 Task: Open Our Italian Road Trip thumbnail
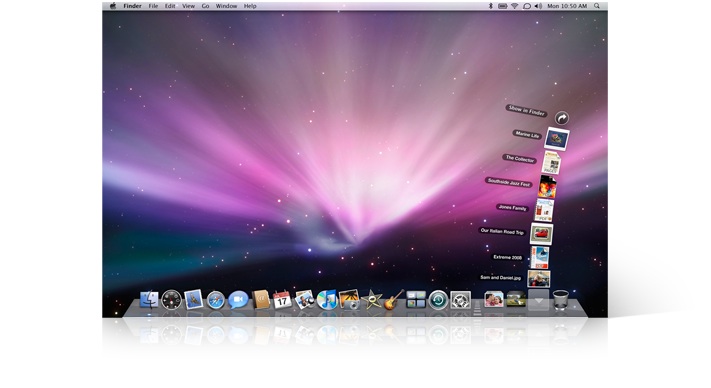click(541, 234)
